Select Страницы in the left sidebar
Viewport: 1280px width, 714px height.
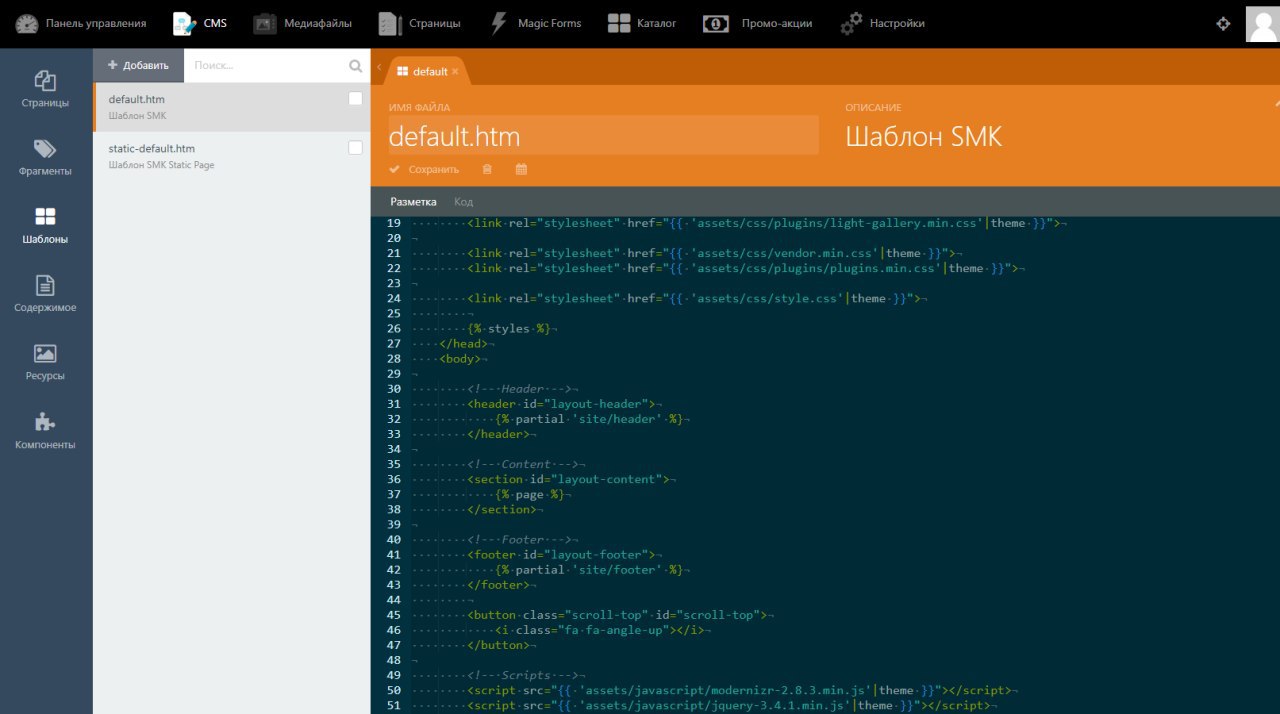[x=46, y=89]
